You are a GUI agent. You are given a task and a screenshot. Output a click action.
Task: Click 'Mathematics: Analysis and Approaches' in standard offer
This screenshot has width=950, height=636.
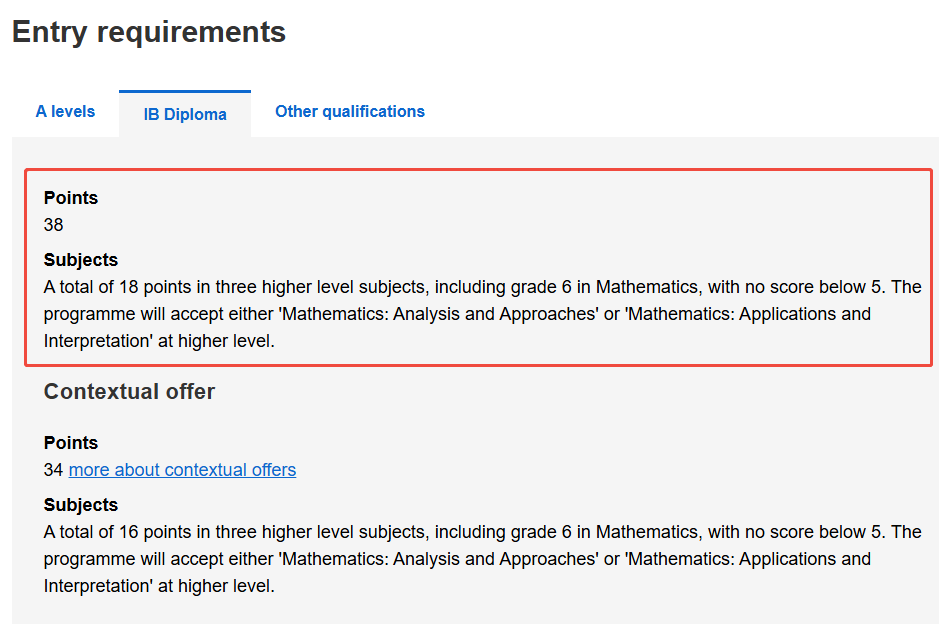click(439, 314)
